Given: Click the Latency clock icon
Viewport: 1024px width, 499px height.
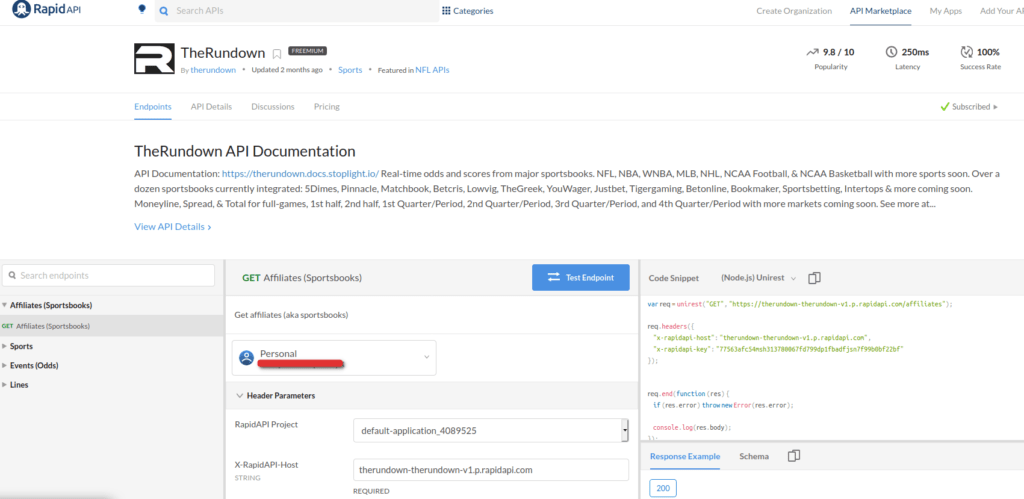Looking at the screenshot, I should click(891, 52).
